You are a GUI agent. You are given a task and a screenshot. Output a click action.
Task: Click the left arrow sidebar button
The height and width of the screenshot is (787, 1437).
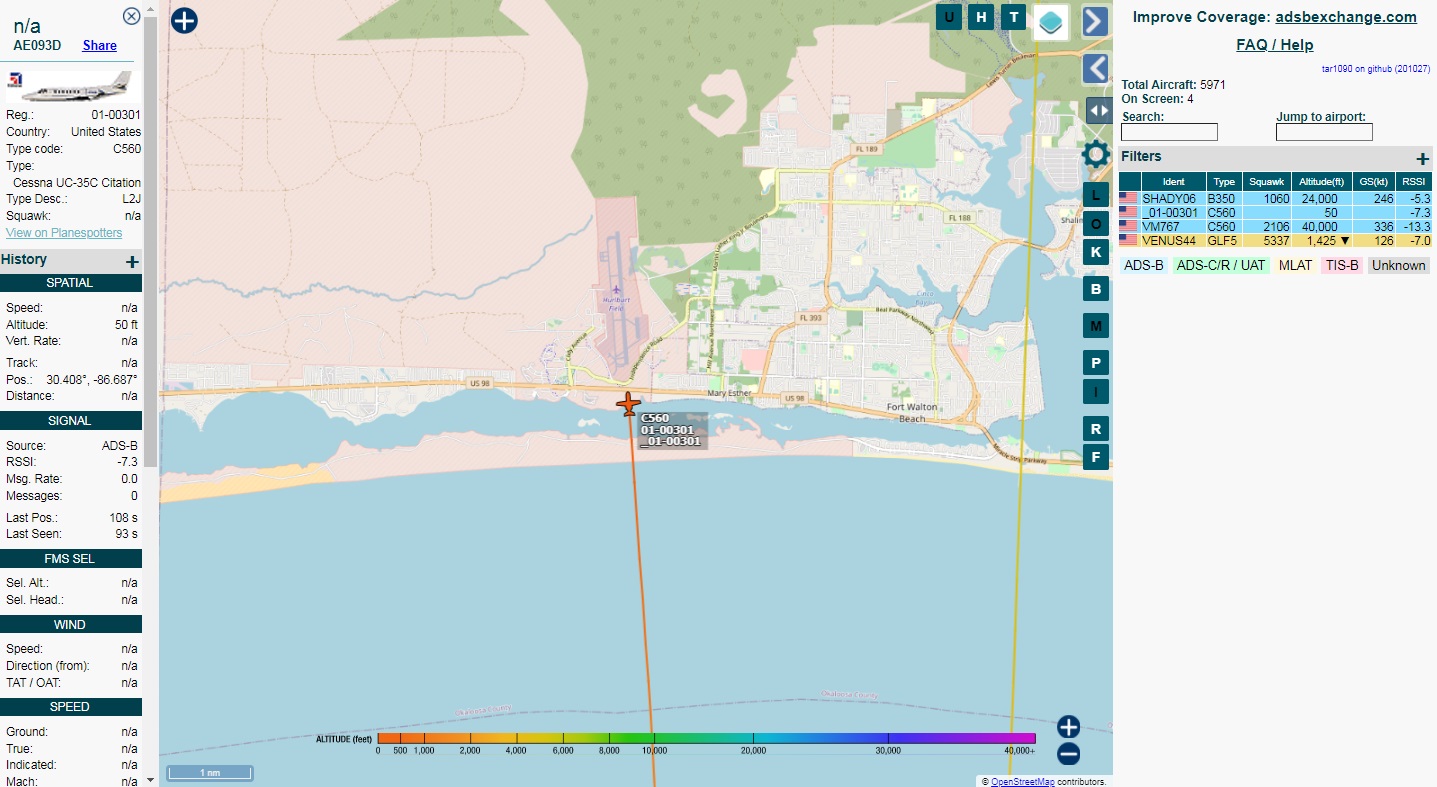point(1096,69)
